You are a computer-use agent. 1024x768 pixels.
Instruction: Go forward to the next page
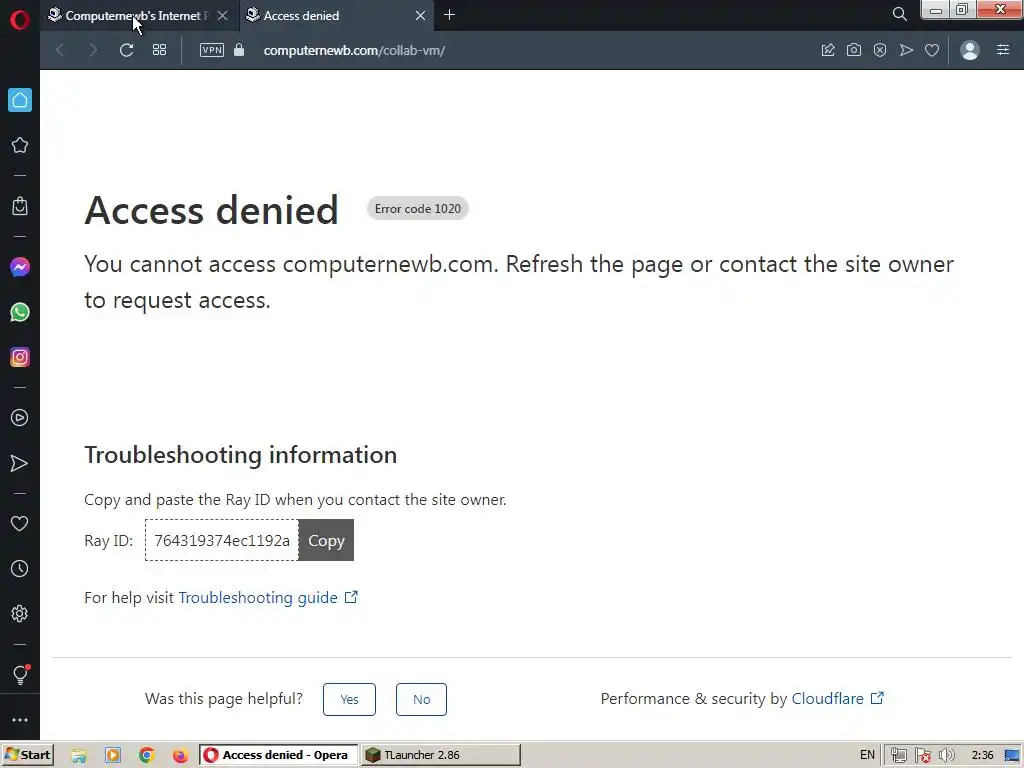tap(93, 50)
